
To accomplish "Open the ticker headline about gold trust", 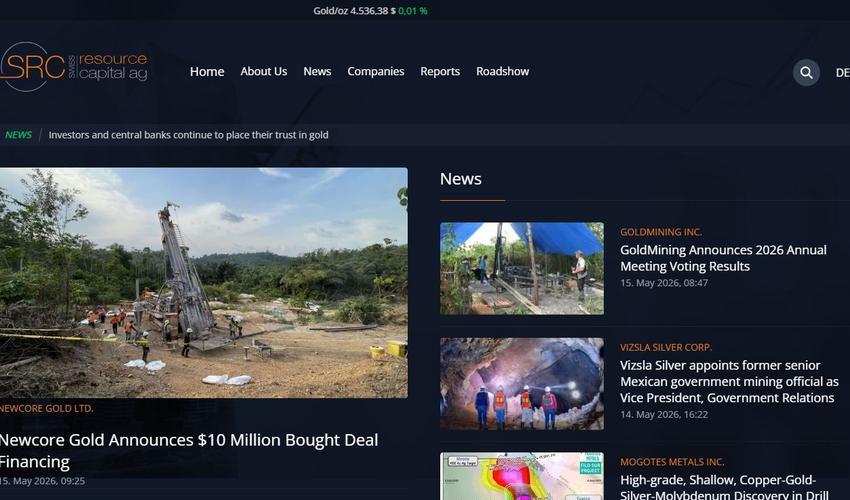I will [x=188, y=134].
